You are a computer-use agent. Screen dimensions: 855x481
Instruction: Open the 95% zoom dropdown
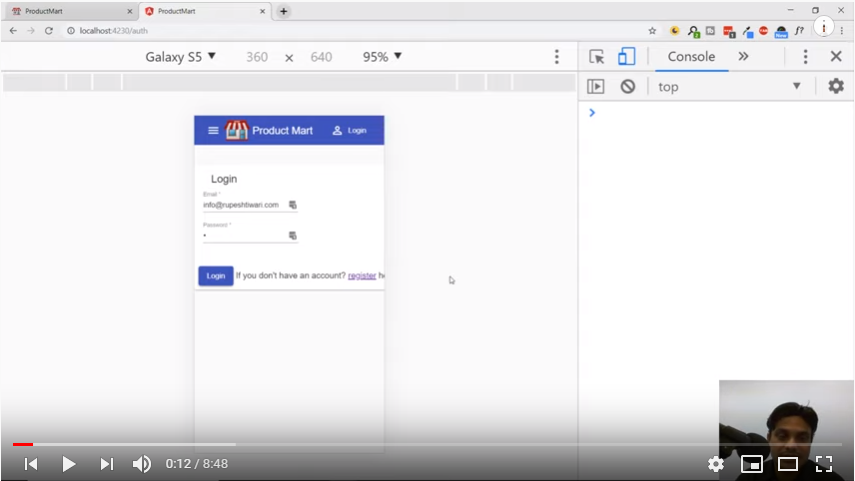click(382, 57)
